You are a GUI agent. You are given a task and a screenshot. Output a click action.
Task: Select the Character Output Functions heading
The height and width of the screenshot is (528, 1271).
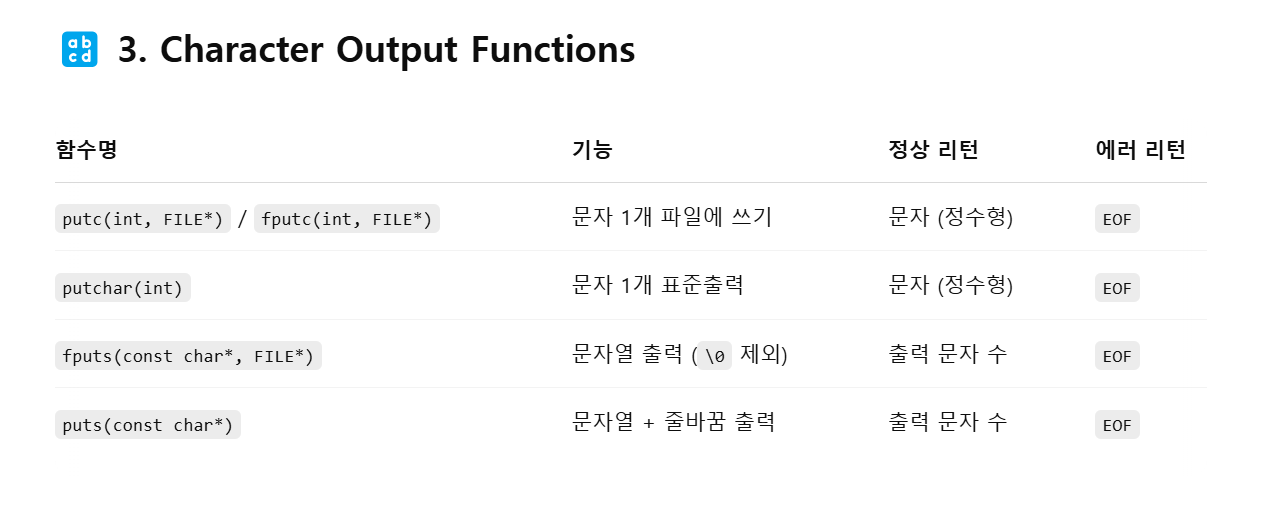[377, 49]
